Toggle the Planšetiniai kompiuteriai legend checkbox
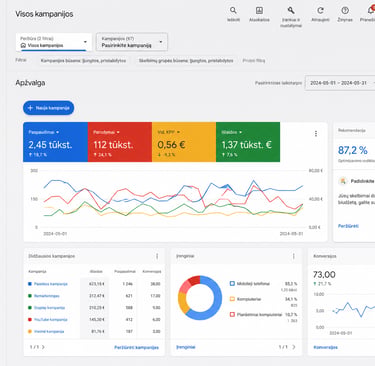 (232, 314)
